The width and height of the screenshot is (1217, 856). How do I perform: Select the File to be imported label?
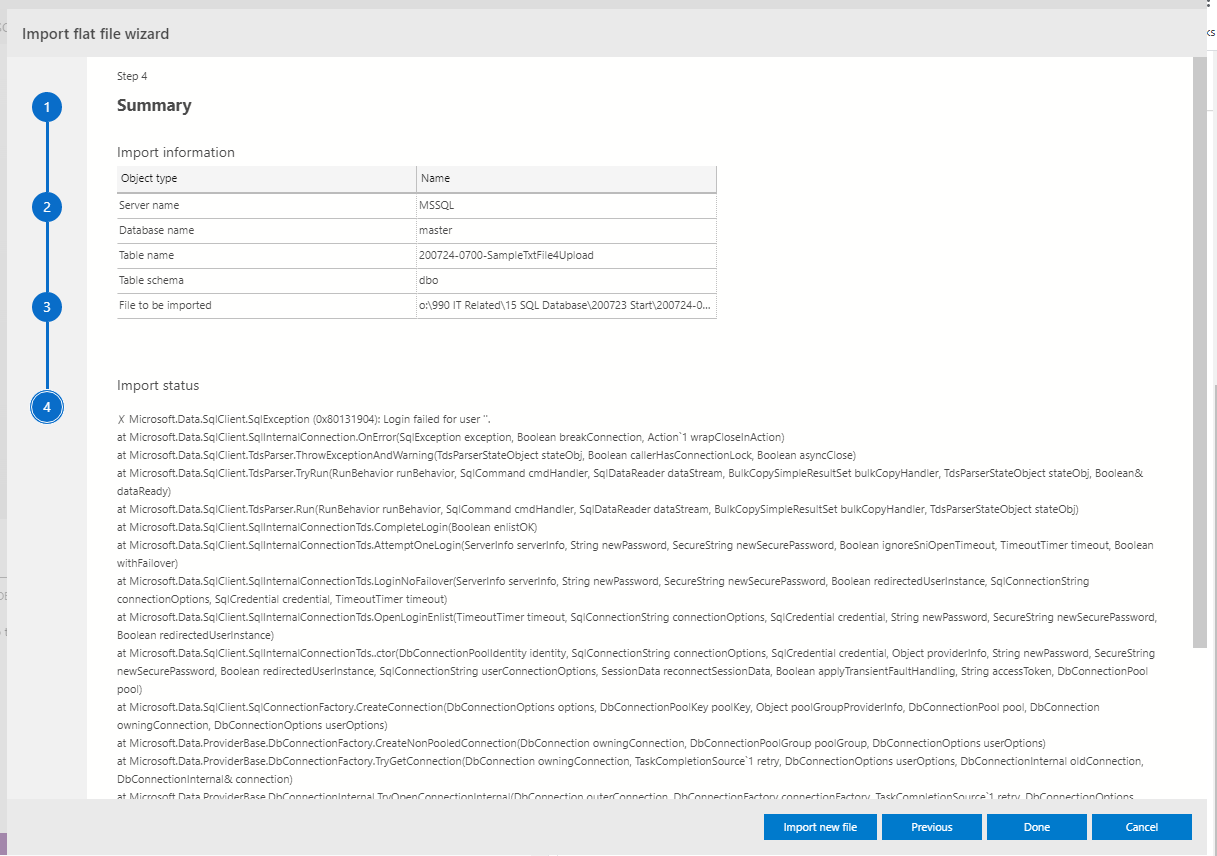165,305
